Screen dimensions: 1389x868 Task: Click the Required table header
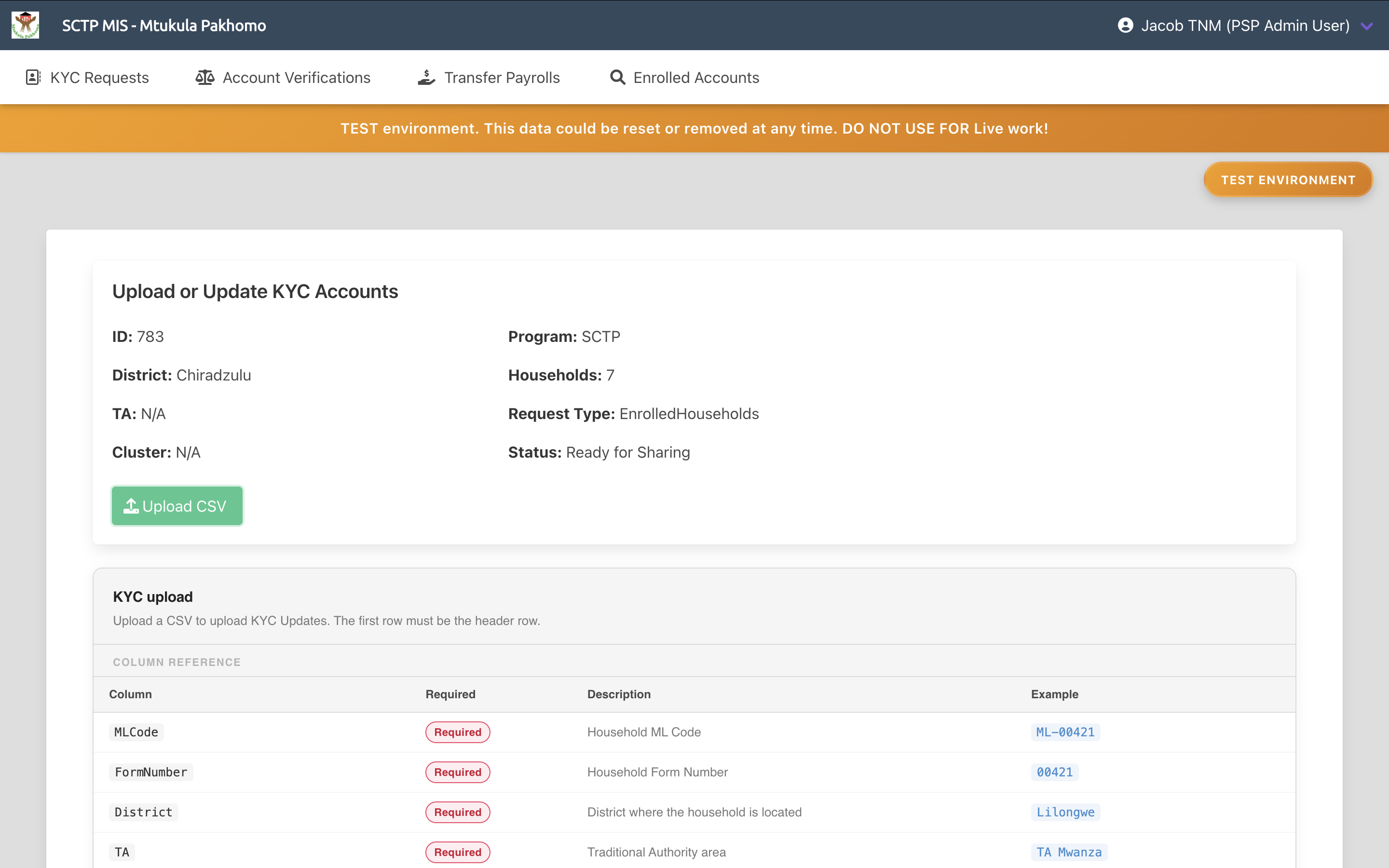[450, 694]
